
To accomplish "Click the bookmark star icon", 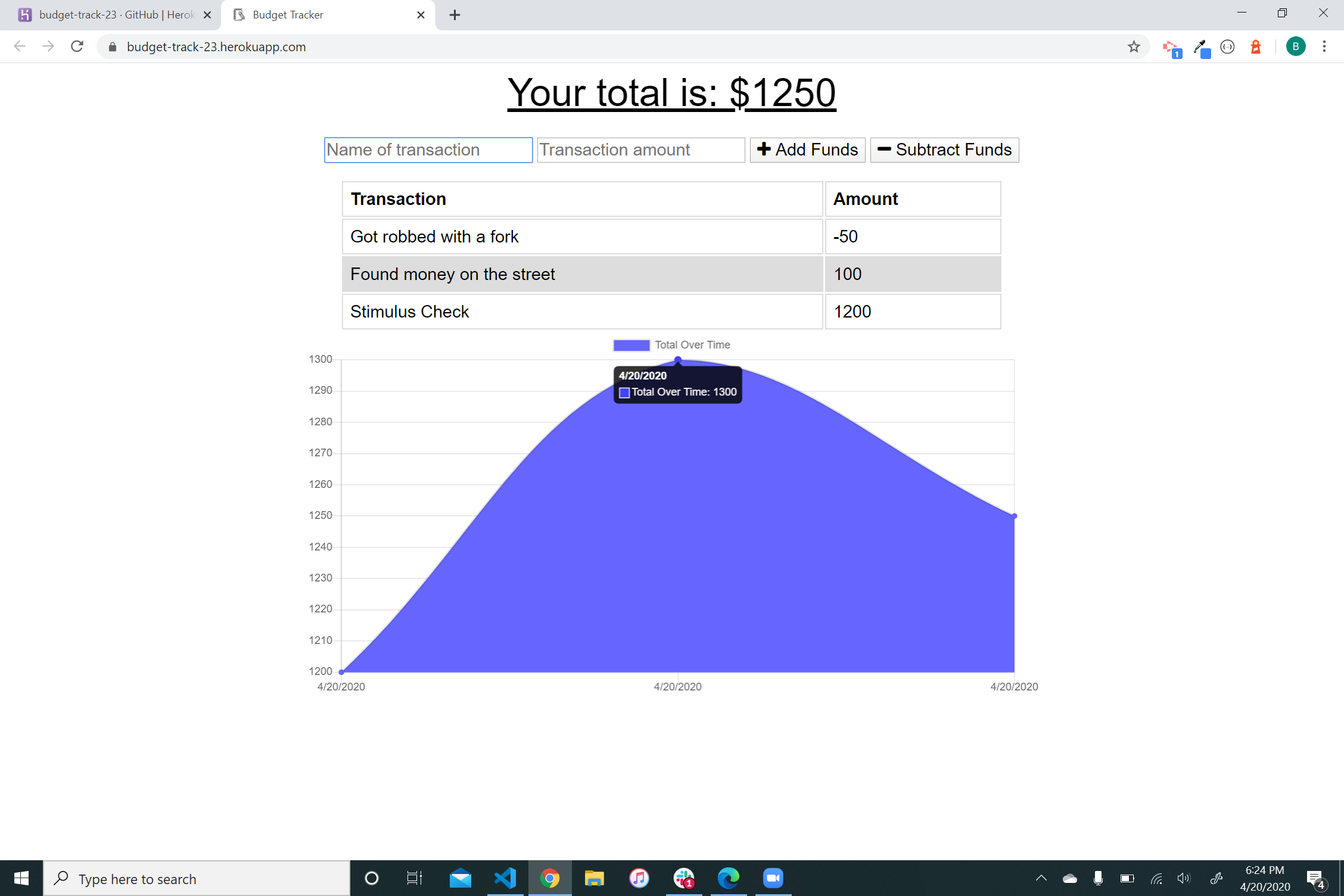I will pyautogui.click(x=1133, y=46).
